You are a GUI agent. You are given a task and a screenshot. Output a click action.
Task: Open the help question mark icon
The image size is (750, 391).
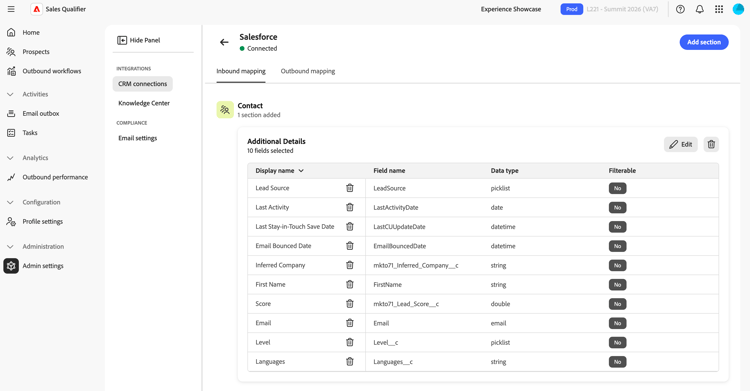(680, 9)
